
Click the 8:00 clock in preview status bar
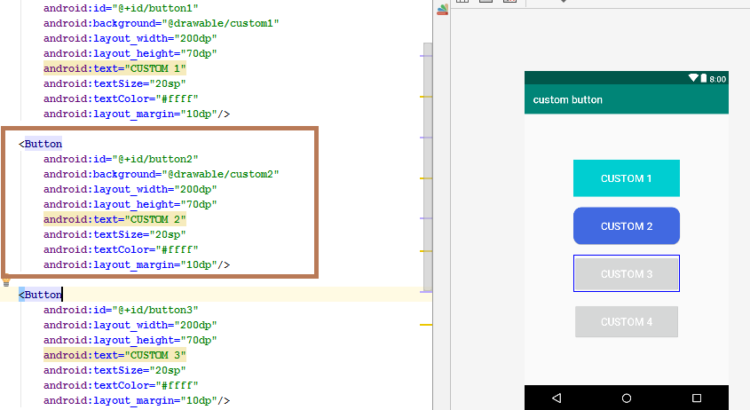coord(718,79)
